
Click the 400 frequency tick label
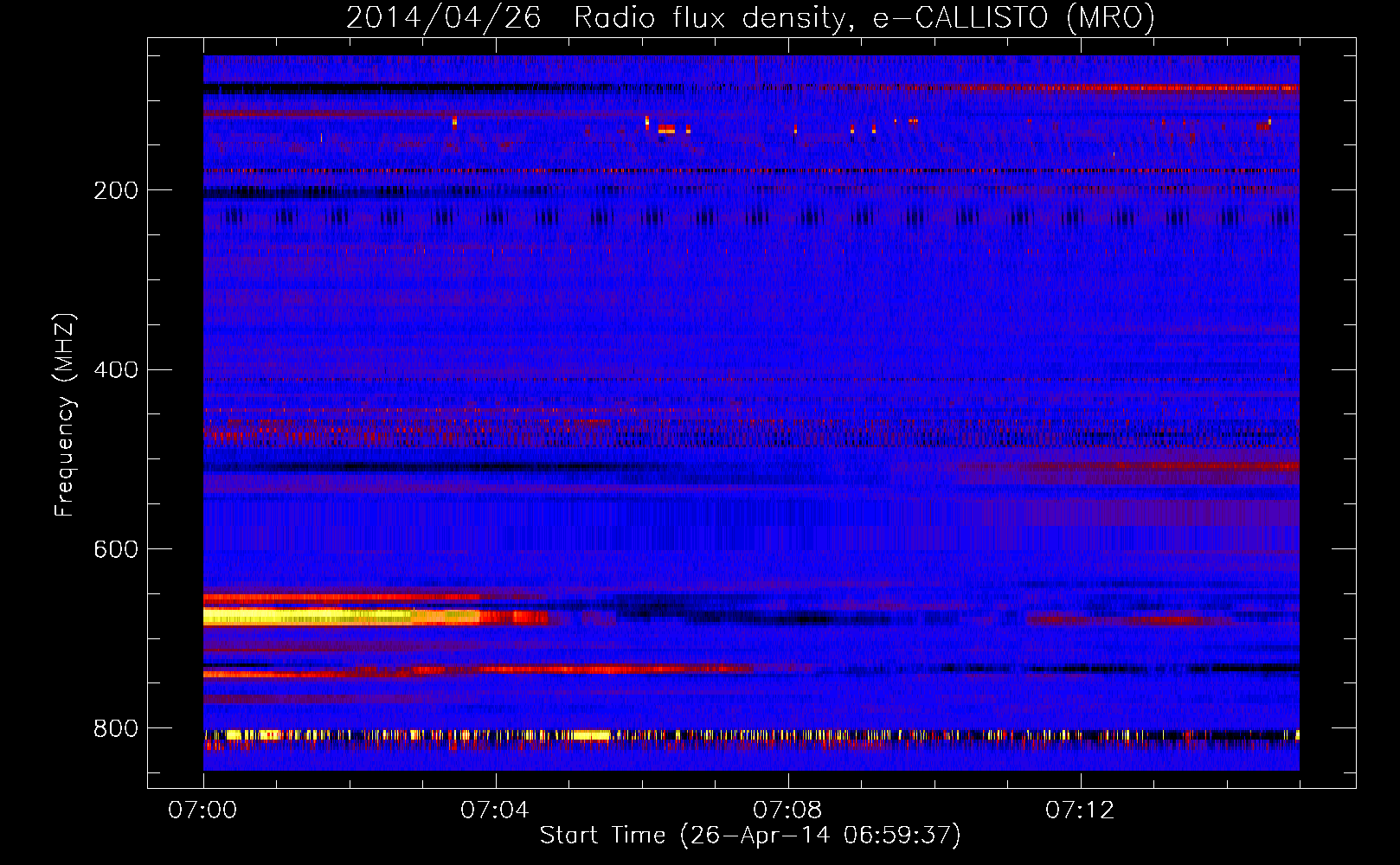116,370
